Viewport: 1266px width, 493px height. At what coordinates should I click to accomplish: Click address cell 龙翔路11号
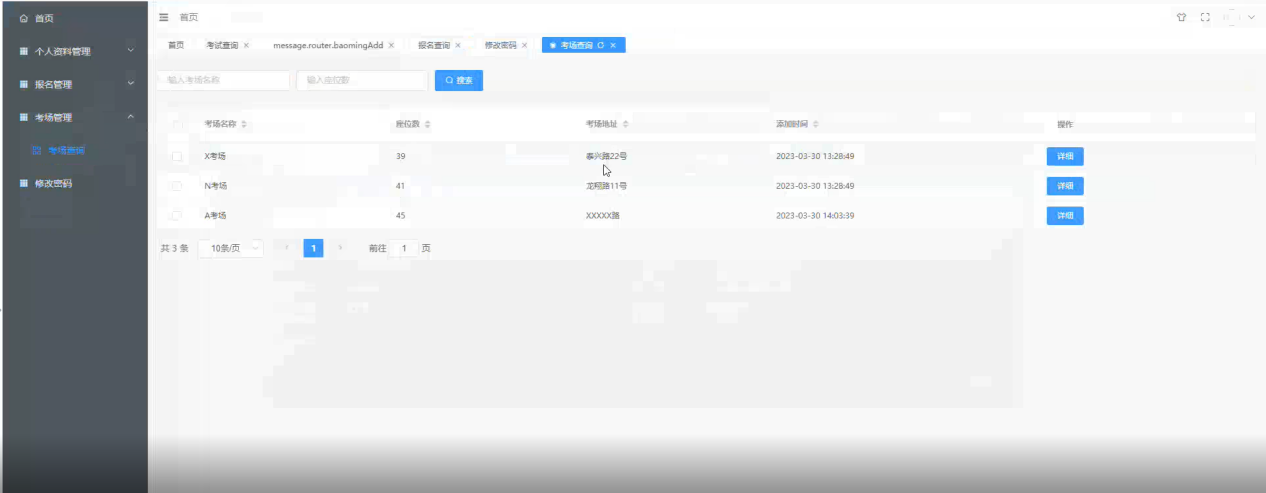click(606, 186)
